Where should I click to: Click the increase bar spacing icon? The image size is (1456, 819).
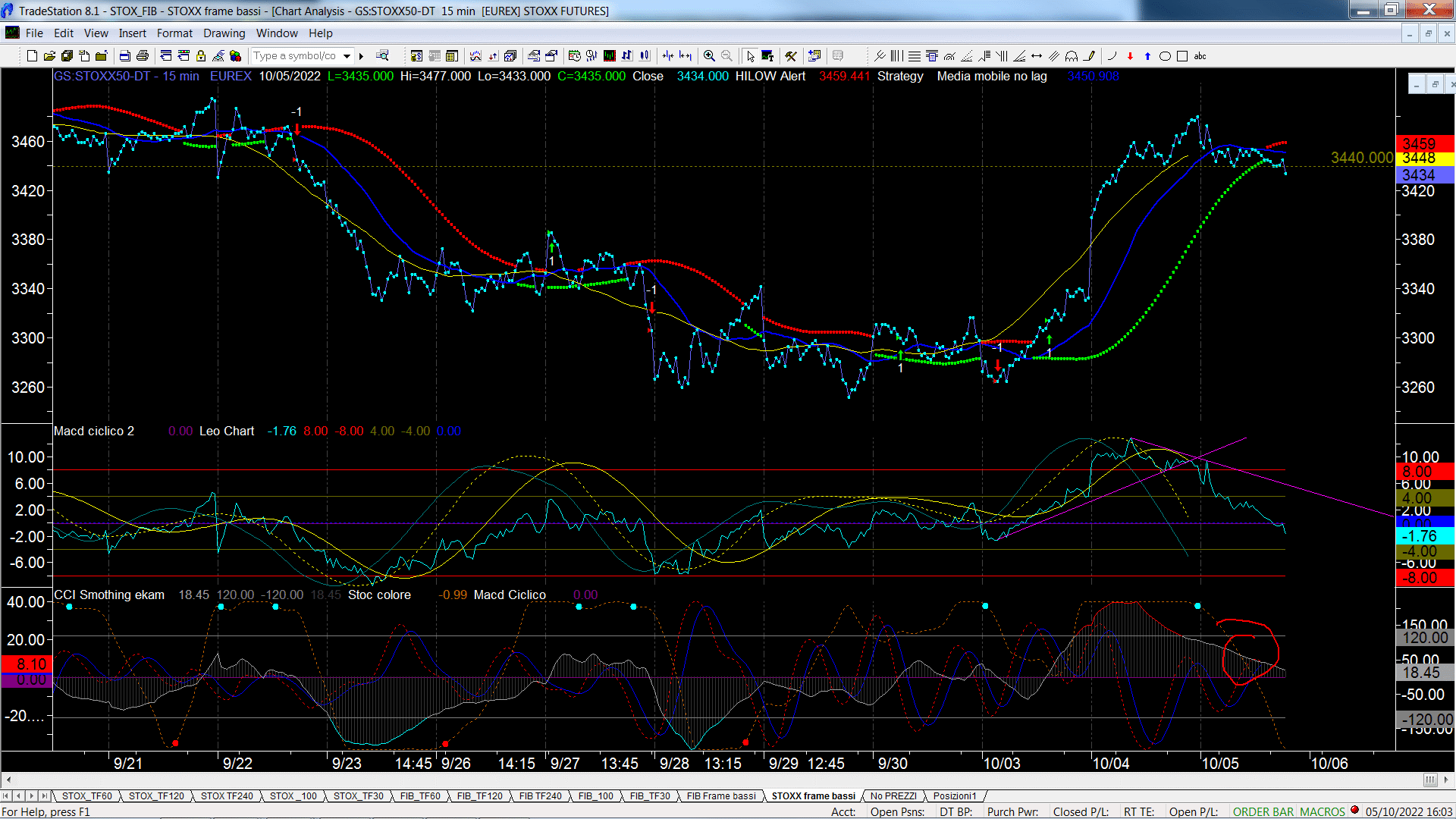[686, 56]
